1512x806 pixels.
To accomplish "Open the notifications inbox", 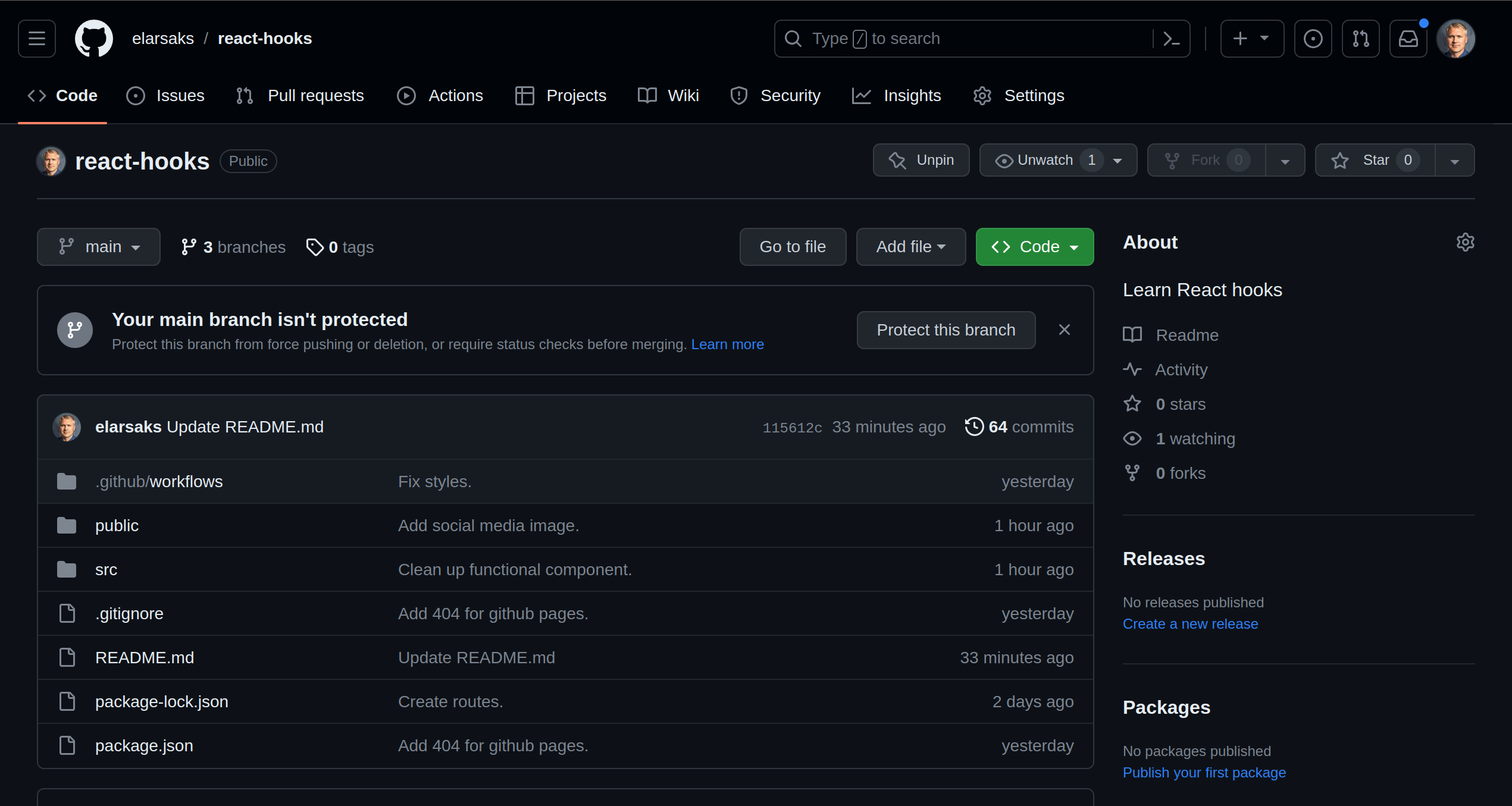I will 1408,39.
